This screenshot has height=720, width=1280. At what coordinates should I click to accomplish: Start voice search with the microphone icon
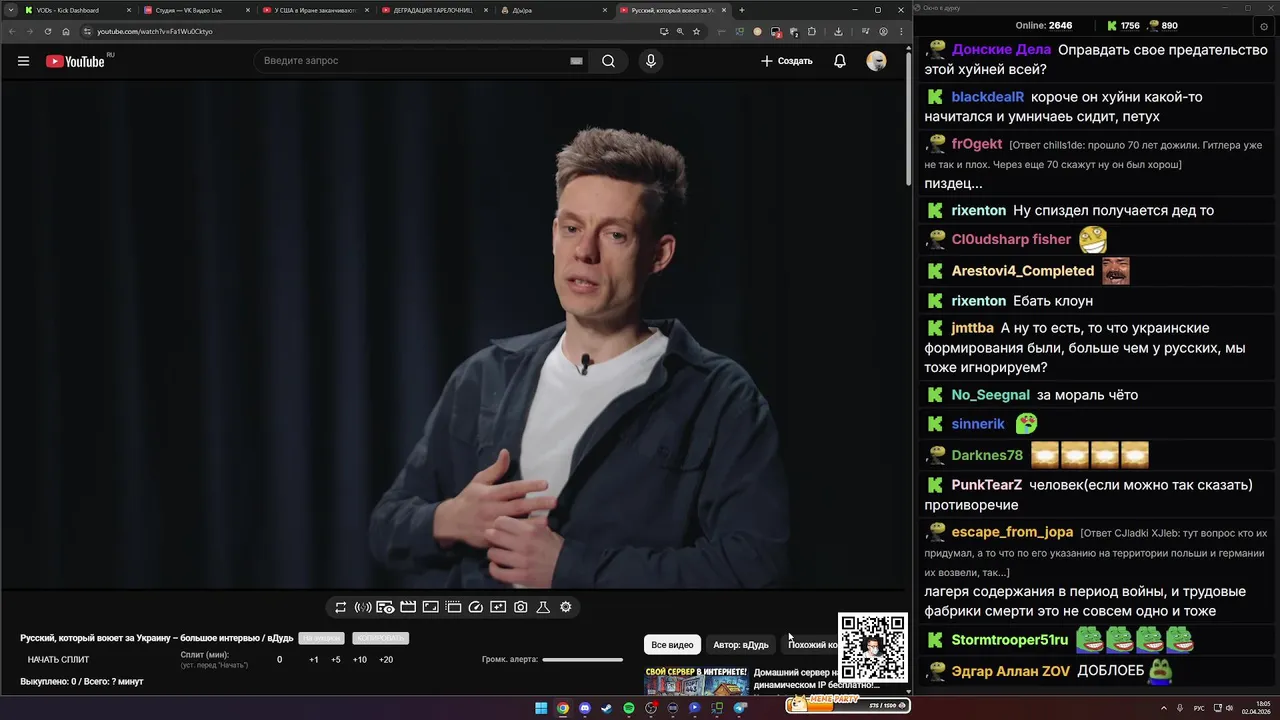coord(651,61)
